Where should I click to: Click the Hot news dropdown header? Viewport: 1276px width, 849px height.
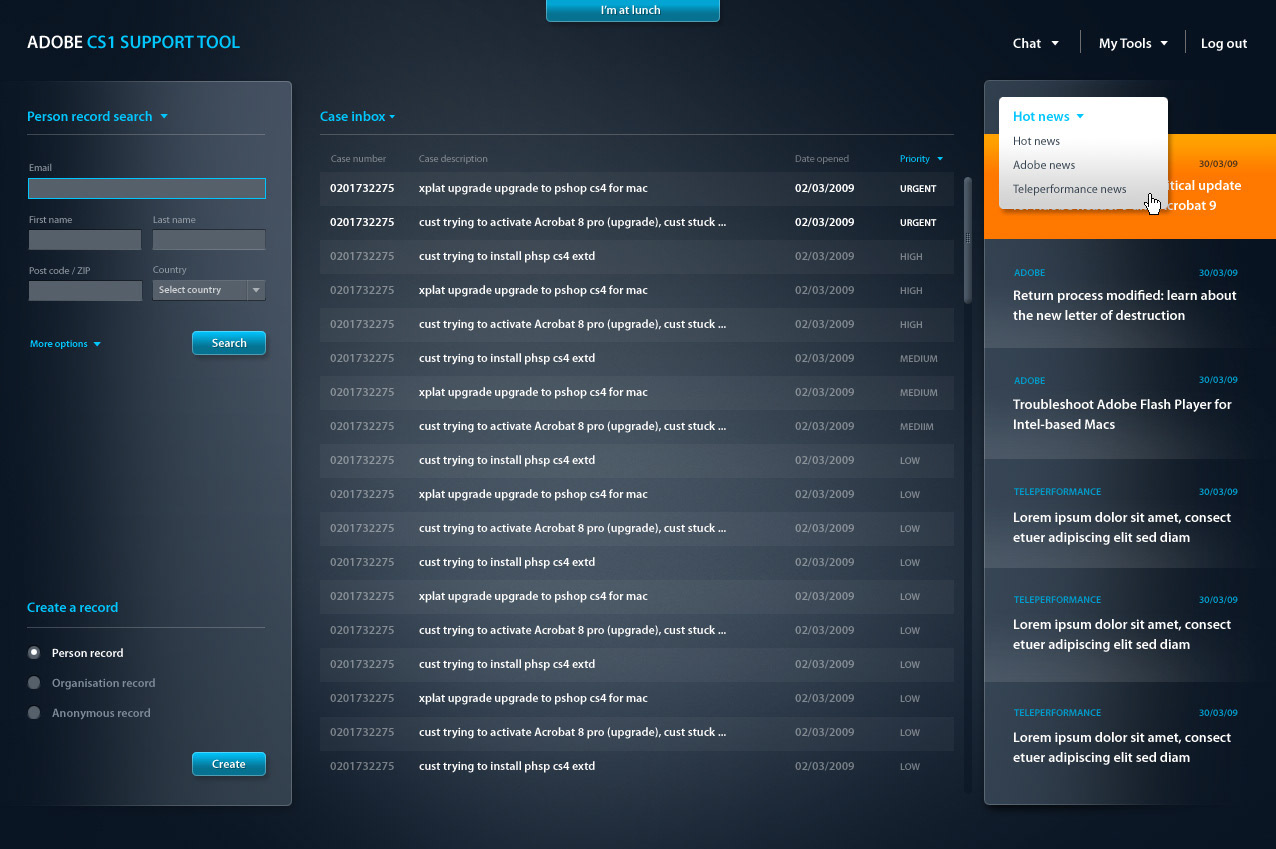click(x=1048, y=116)
